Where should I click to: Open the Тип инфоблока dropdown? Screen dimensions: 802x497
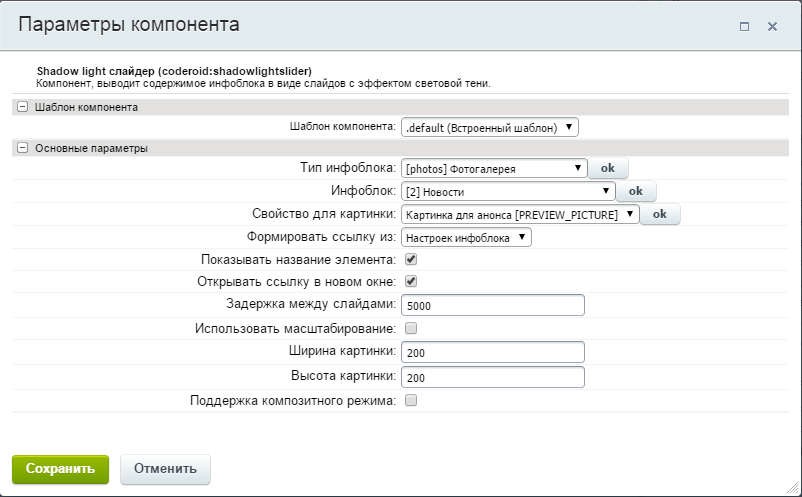pyautogui.click(x=493, y=169)
